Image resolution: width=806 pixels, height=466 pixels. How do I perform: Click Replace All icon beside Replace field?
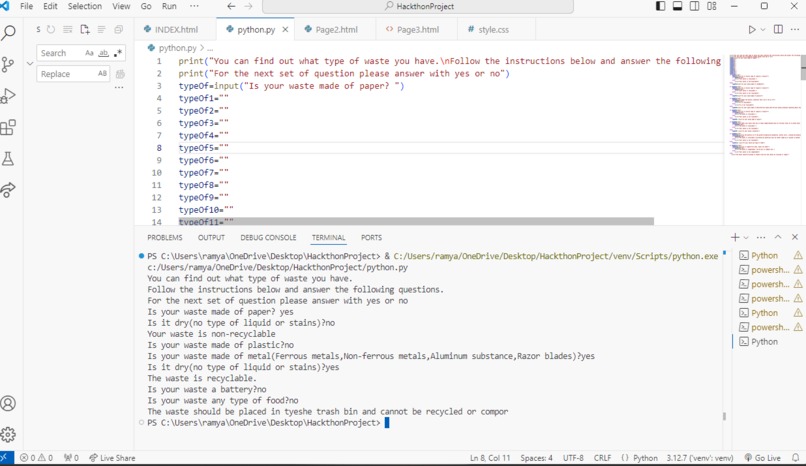coord(120,74)
